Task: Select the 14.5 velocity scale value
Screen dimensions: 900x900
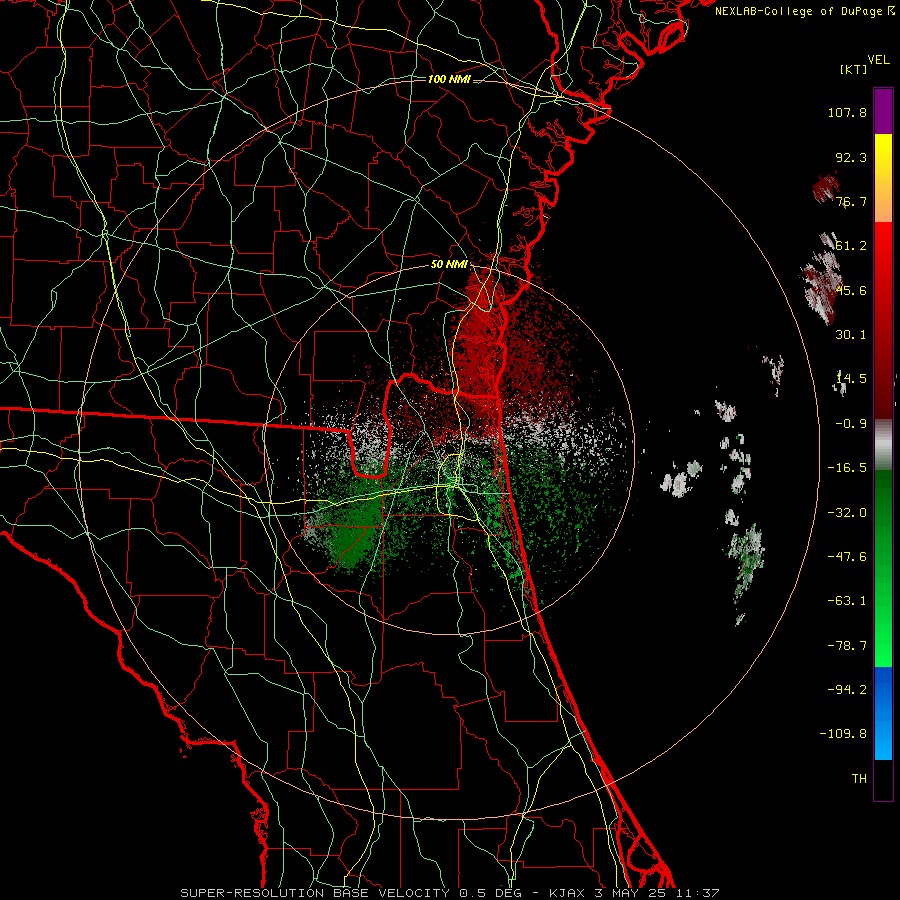Action: point(851,379)
